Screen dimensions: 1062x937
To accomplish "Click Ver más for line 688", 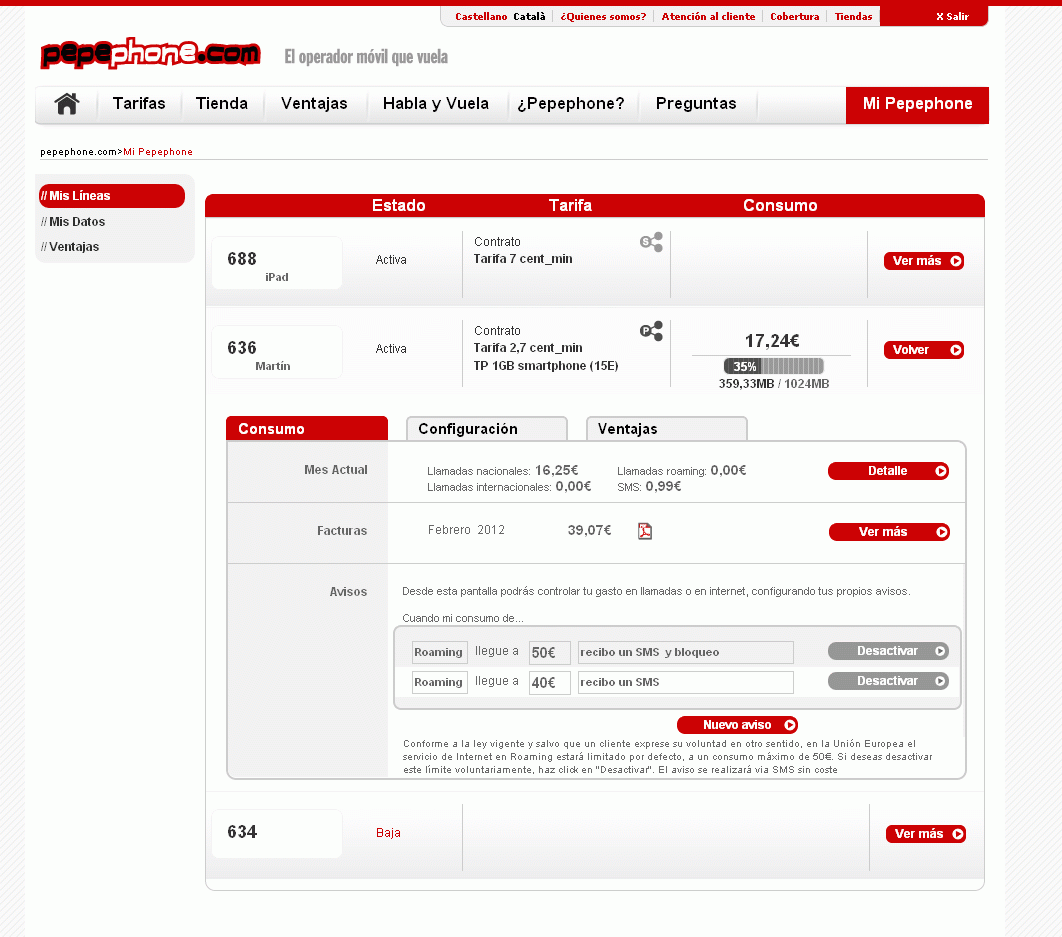I will (x=924, y=261).
